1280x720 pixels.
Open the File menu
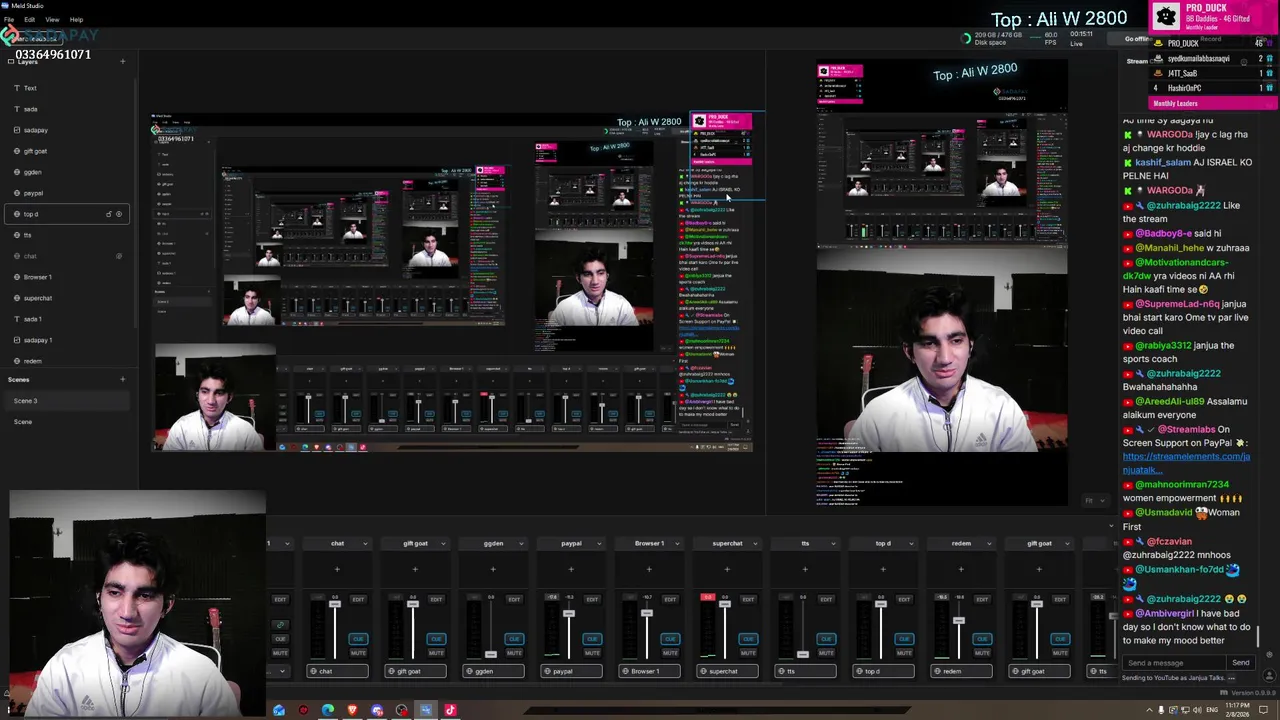(9, 19)
